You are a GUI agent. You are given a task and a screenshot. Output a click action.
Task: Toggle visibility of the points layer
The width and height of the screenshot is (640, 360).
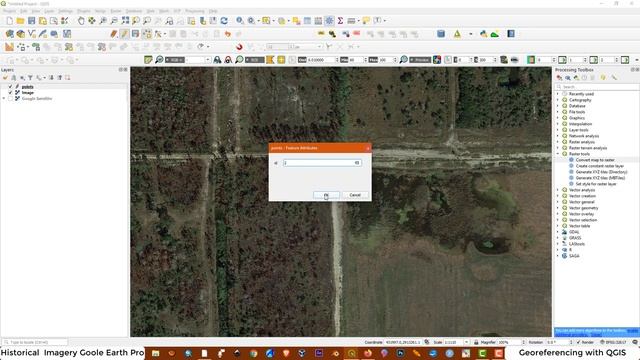(x=11, y=87)
